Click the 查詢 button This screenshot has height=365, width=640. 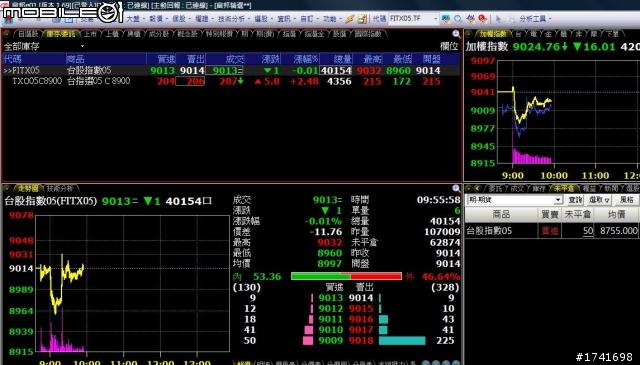click(x=575, y=200)
